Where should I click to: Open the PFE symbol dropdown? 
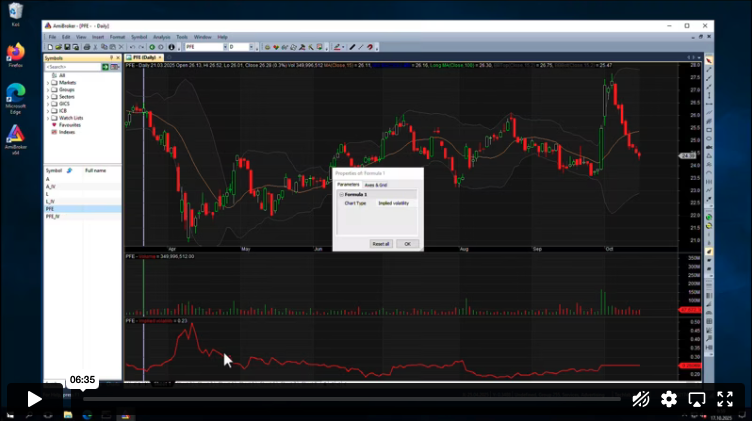(225, 47)
